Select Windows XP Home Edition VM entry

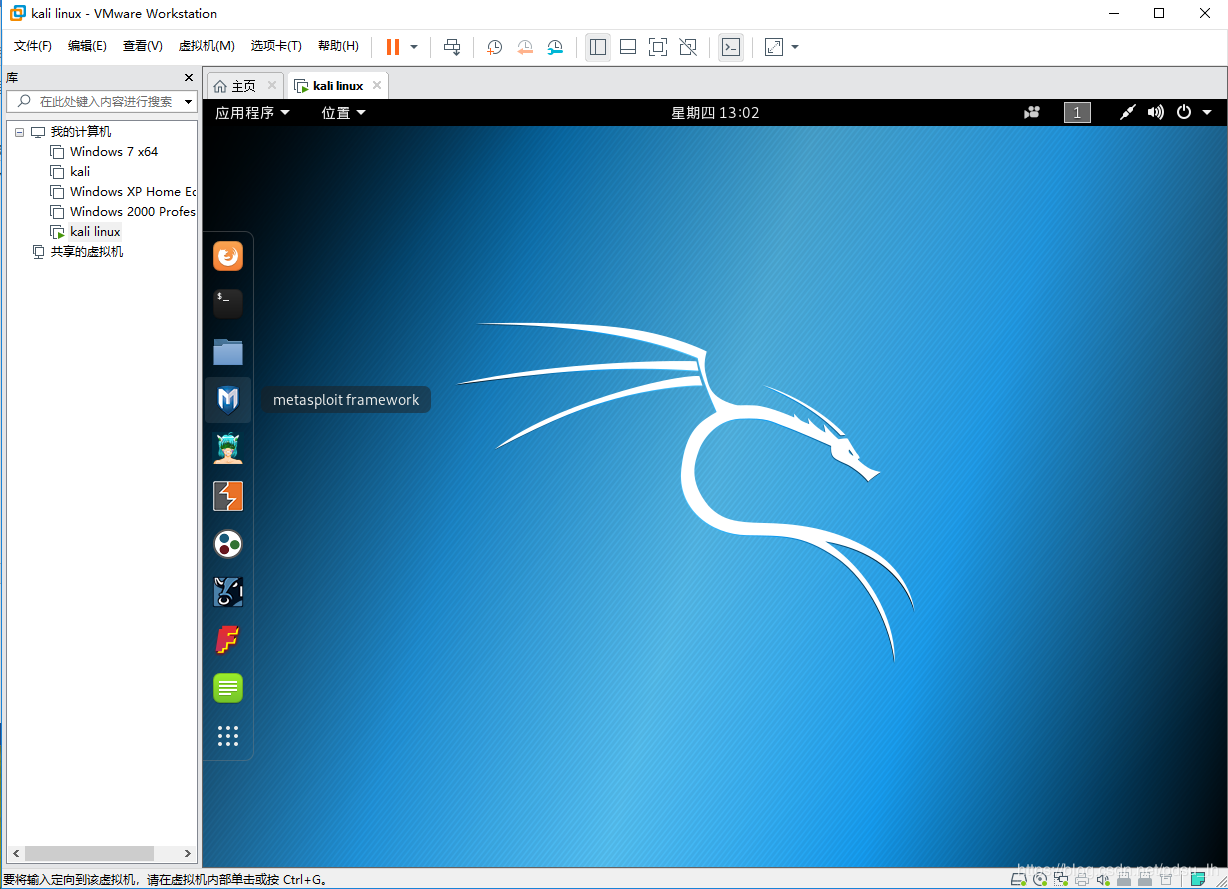133,192
